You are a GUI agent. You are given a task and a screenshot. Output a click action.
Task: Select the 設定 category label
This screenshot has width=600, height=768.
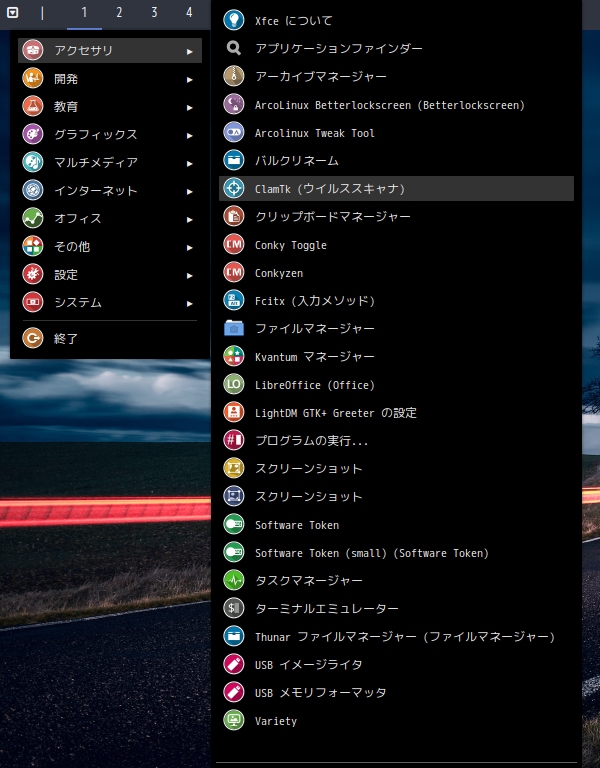(x=66, y=274)
